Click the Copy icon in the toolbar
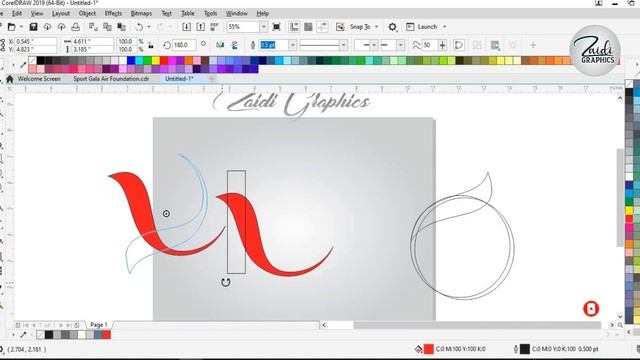Image resolution: width=640 pixels, height=360 pixels. tap(107, 27)
